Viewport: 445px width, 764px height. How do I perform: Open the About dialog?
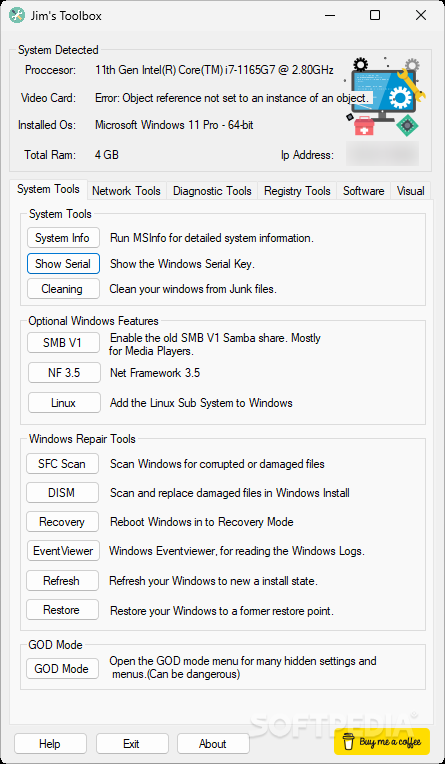(x=213, y=744)
